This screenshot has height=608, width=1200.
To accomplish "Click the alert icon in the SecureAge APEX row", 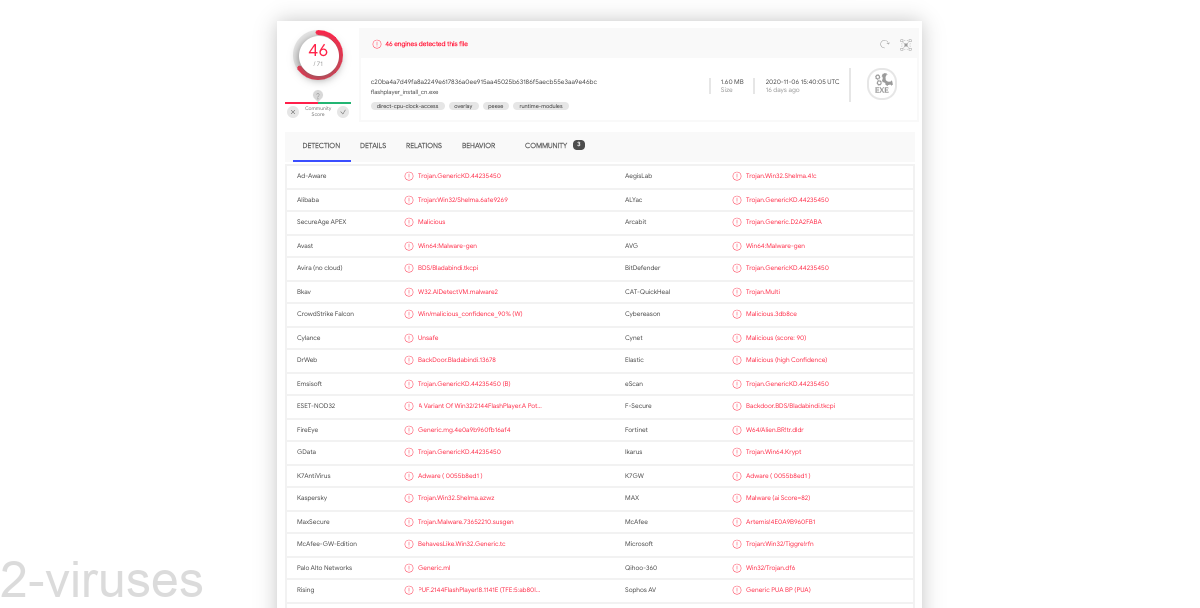I will [x=409, y=222].
